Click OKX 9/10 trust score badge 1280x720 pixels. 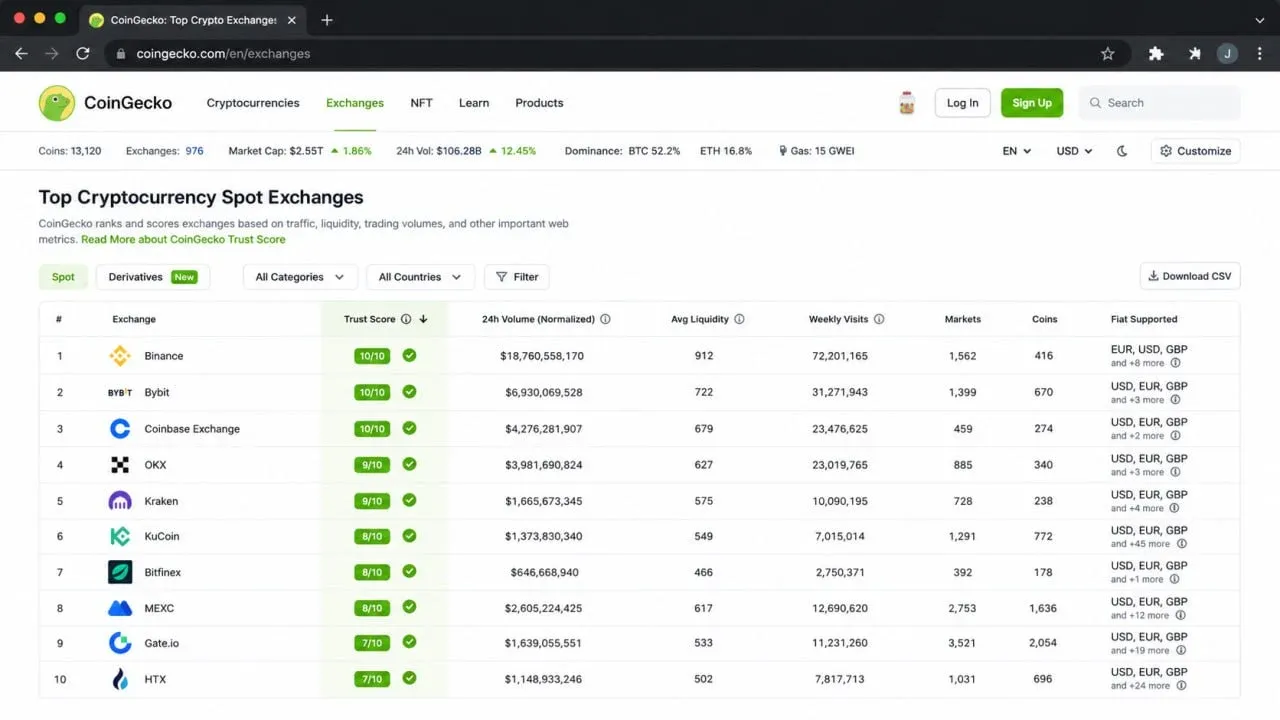tap(371, 465)
